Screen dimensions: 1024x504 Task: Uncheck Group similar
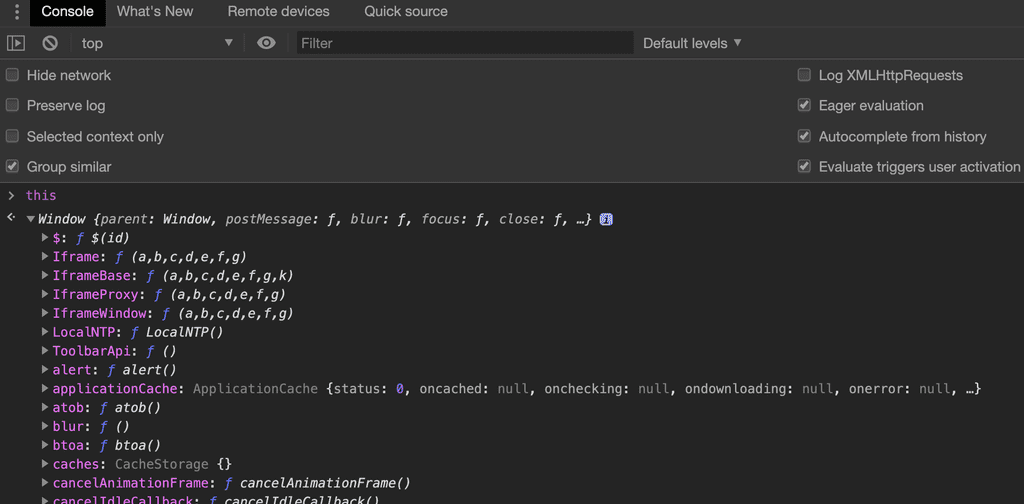tap(13, 166)
